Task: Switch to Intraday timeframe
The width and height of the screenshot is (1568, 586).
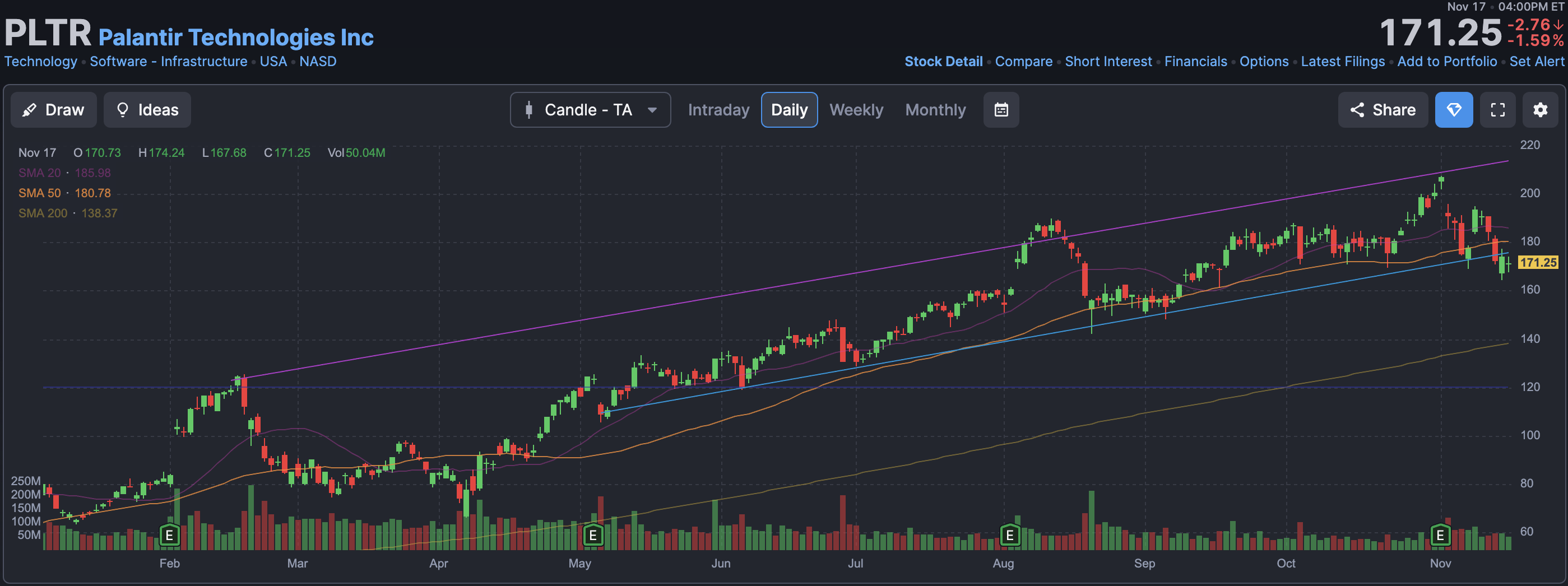Action: click(718, 110)
